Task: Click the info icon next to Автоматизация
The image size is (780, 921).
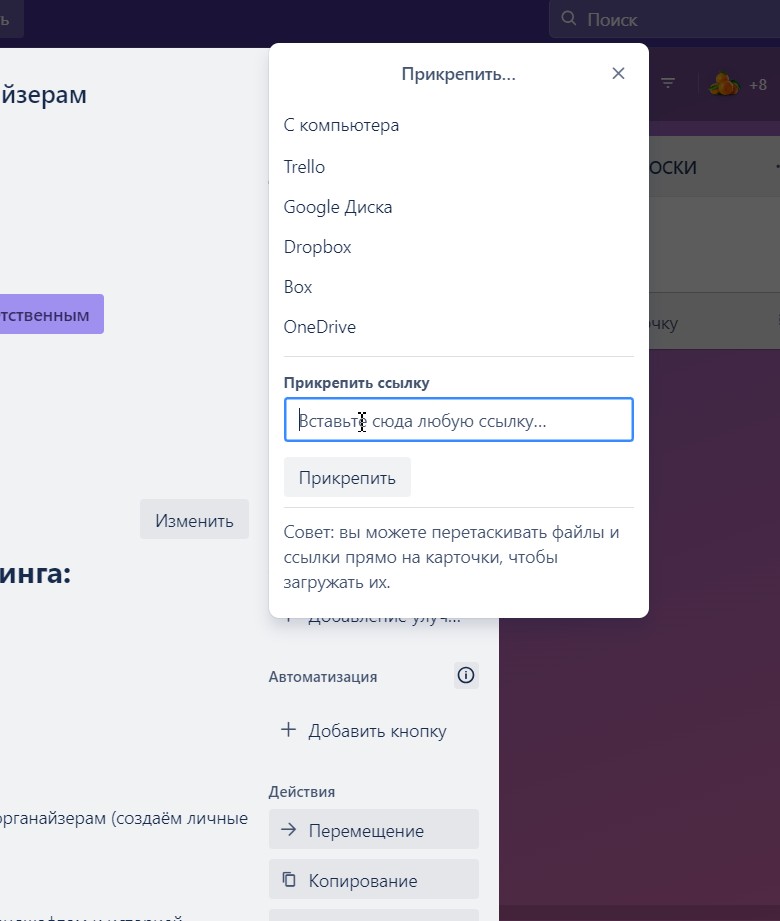Action: [465, 675]
